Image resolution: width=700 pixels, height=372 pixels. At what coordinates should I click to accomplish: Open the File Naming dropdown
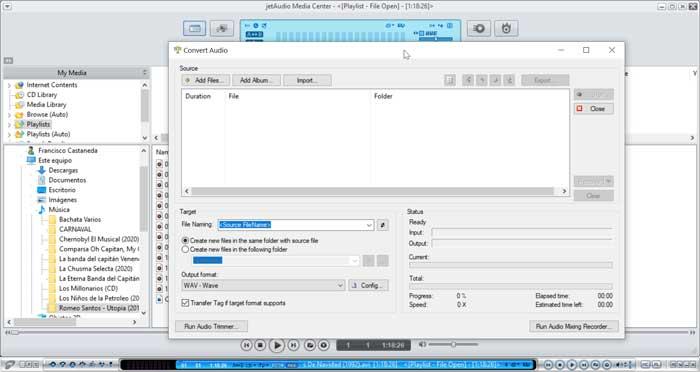296,225
